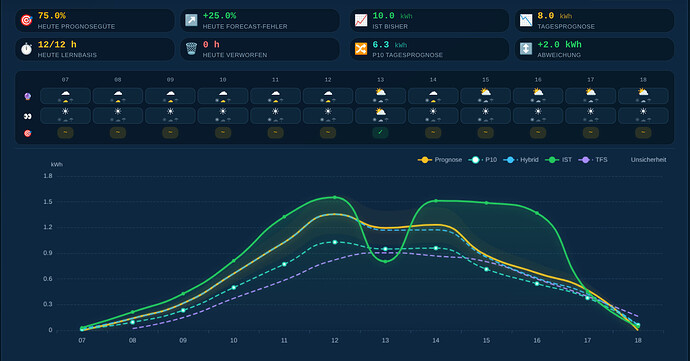Click the stopwatch icon beside Heute Lernbasis
Screen dimensions: 690x361
coord(26,49)
